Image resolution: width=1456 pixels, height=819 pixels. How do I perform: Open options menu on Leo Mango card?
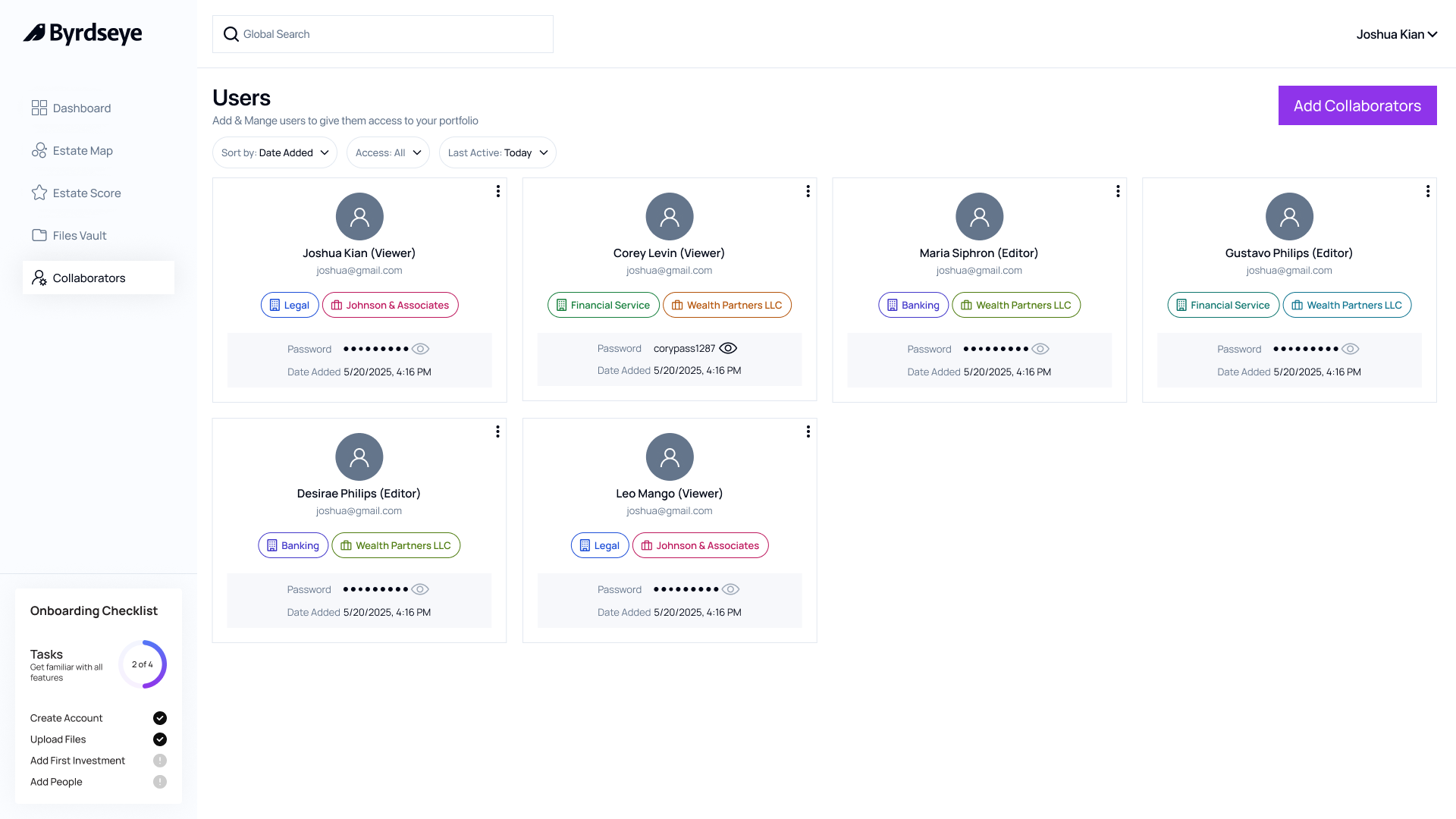pyautogui.click(x=808, y=431)
